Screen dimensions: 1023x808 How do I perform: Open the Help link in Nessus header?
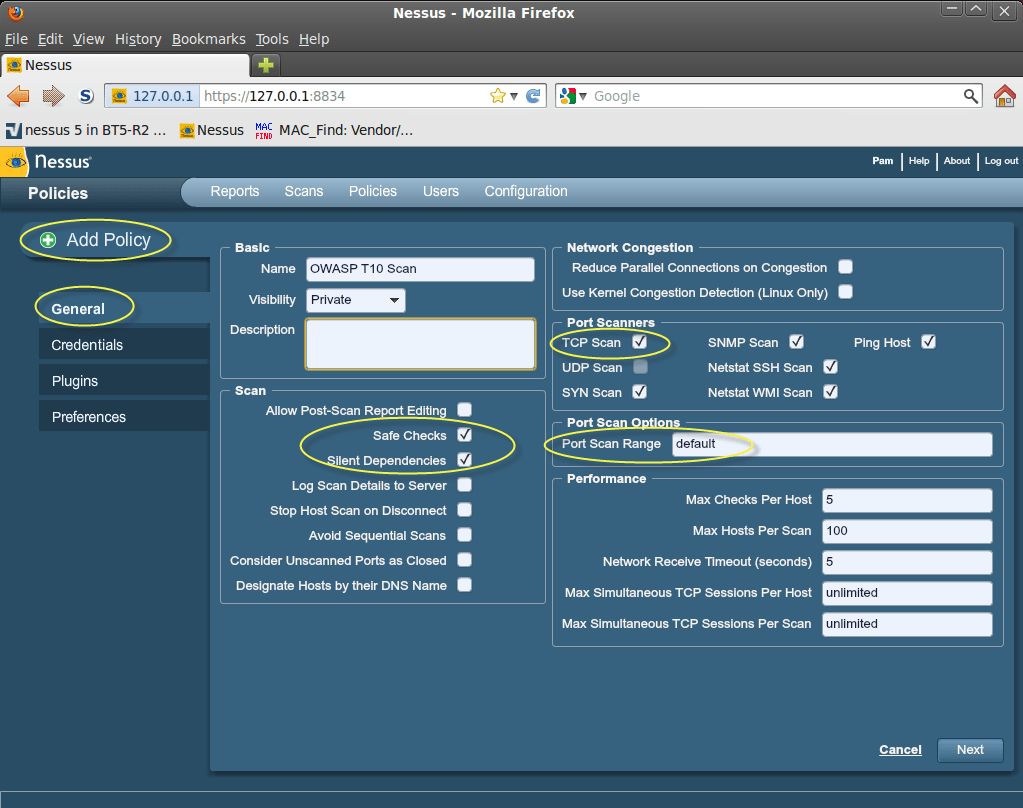[x=919, y=161]
